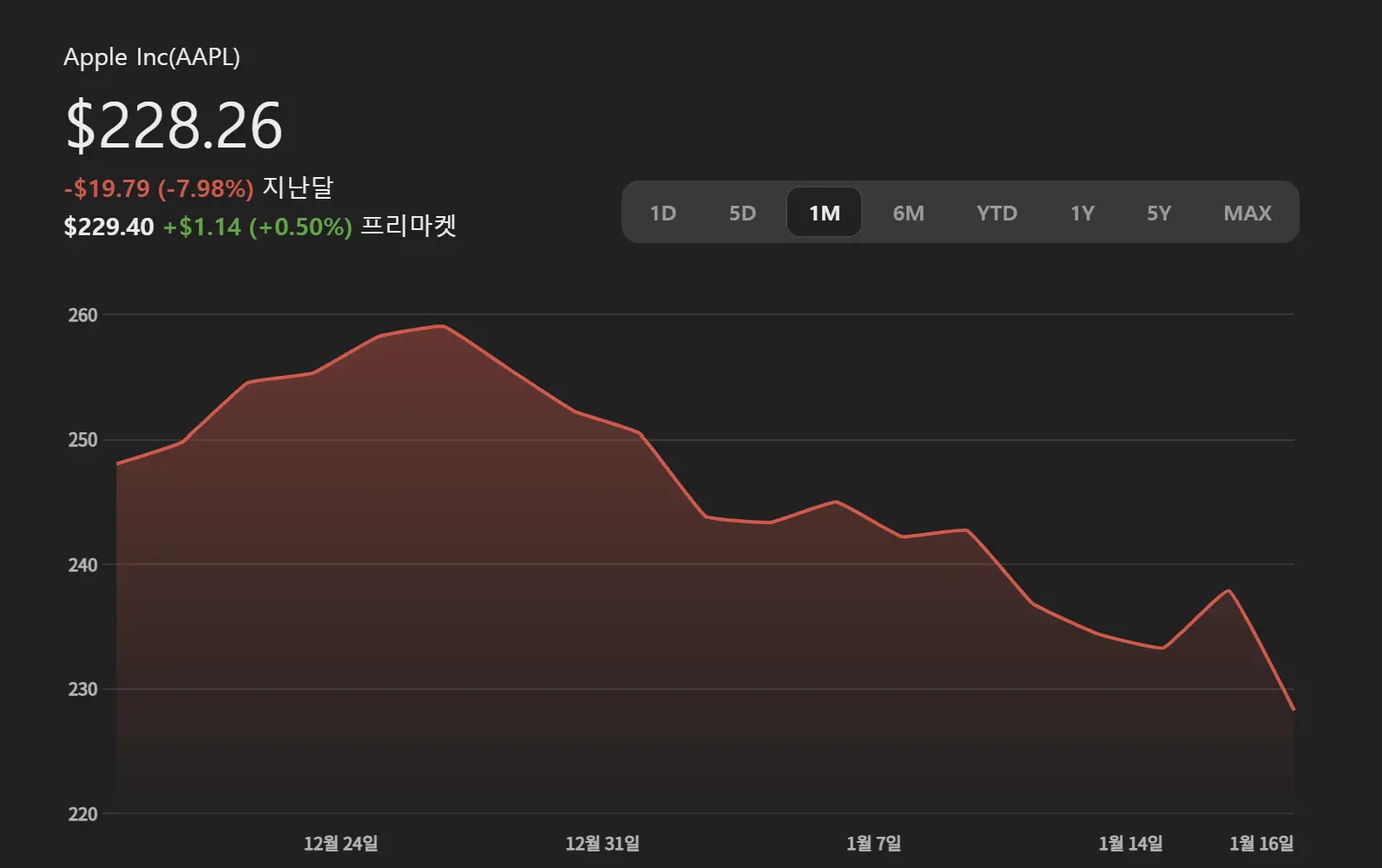The height and width of the screenshot is (868, 1382).
Task: Click the -$19.79 (-7.98%) change value
Action: [159, 188]
